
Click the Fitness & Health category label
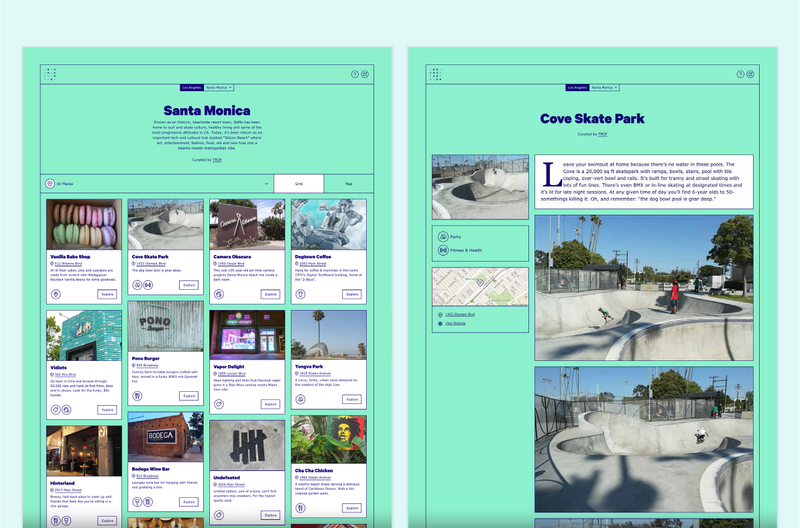[x=466, y=250]
